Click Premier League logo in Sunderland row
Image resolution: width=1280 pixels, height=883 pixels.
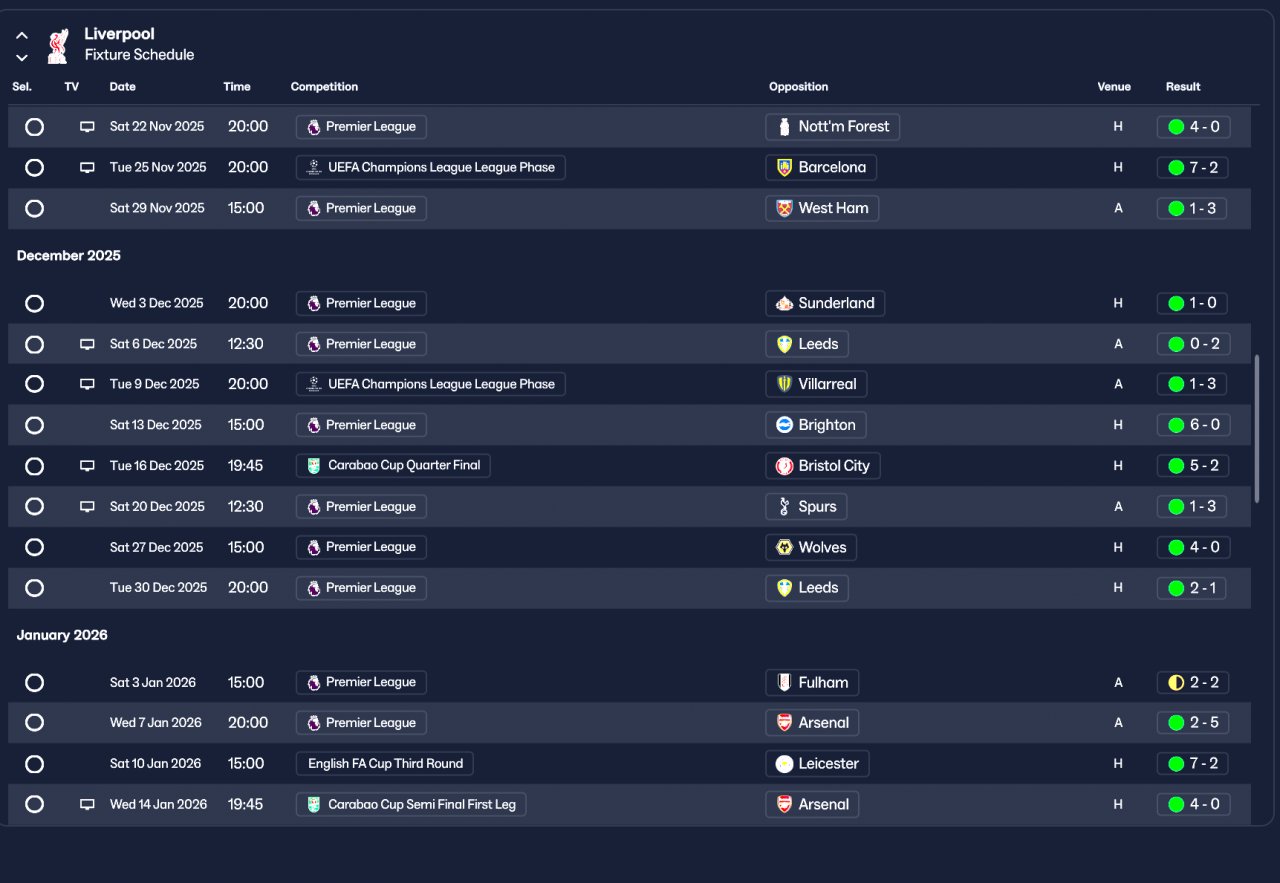[314, 303]
